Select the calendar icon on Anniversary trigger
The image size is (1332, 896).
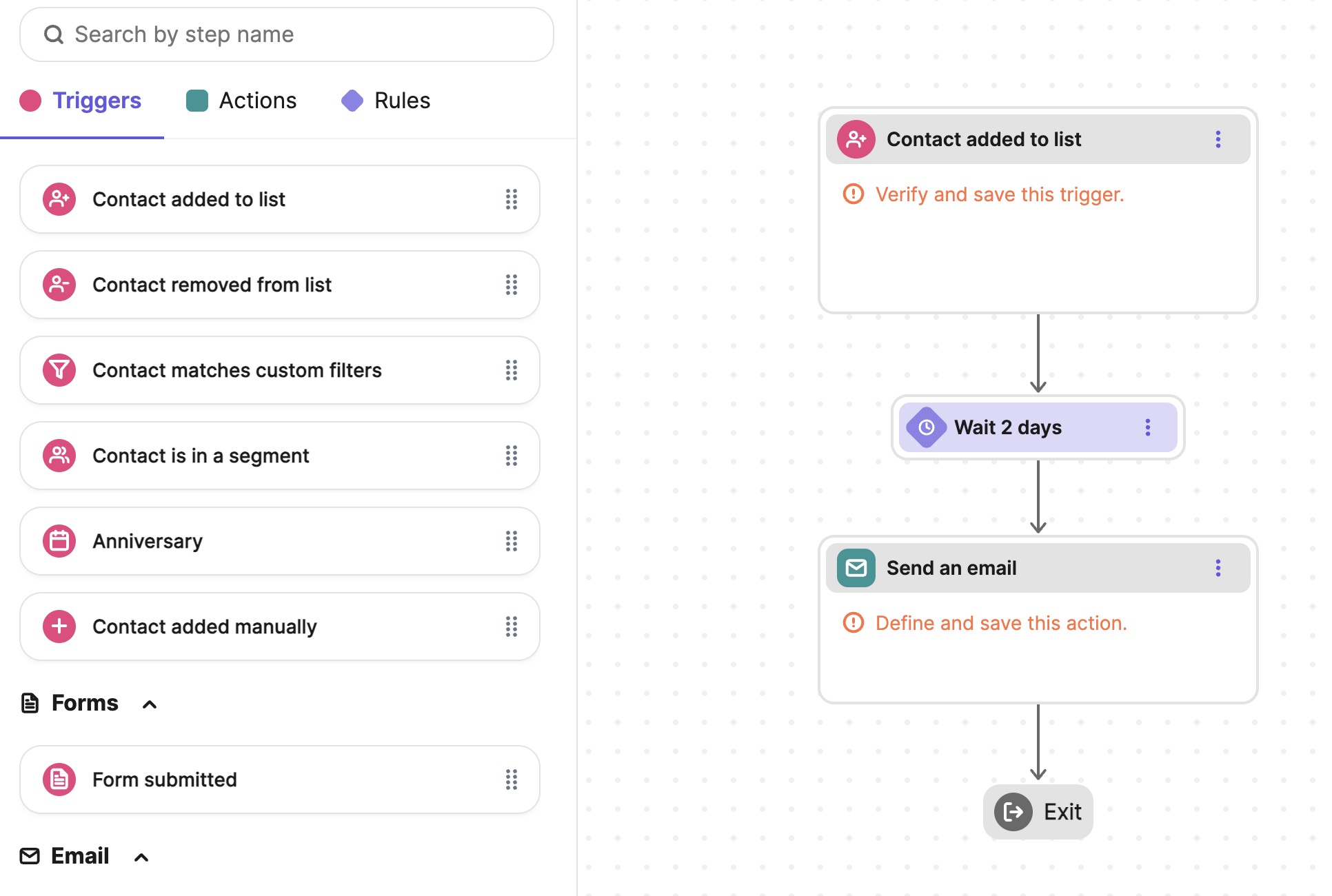tap(59, 541)
